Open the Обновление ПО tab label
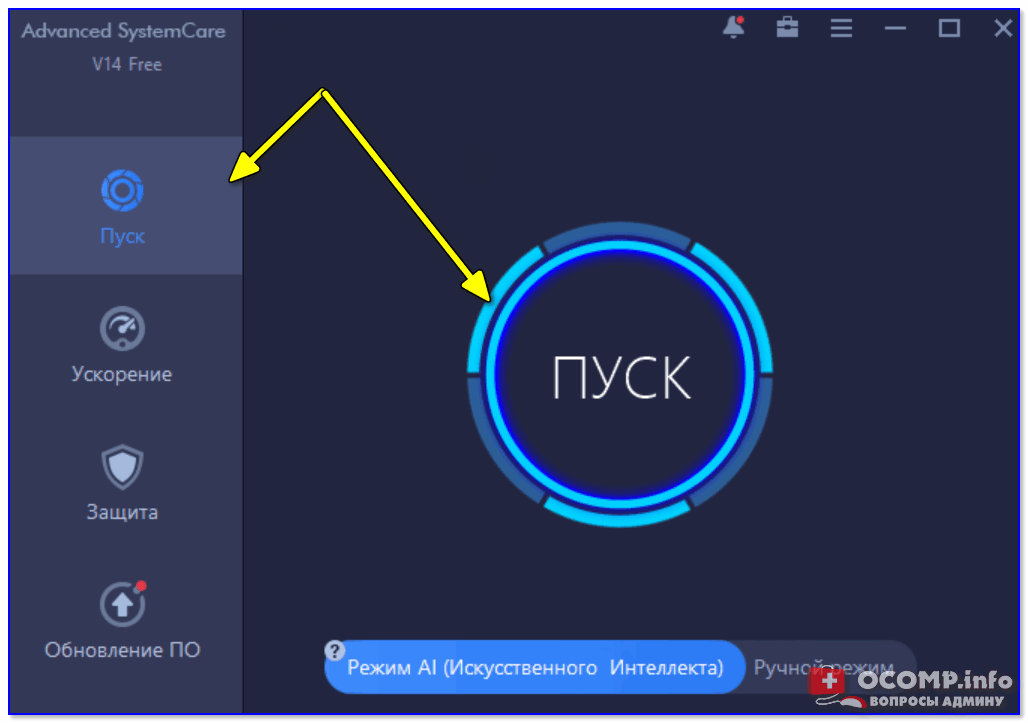This screenshot has width=1028, height=723. (x=123, y=650)
